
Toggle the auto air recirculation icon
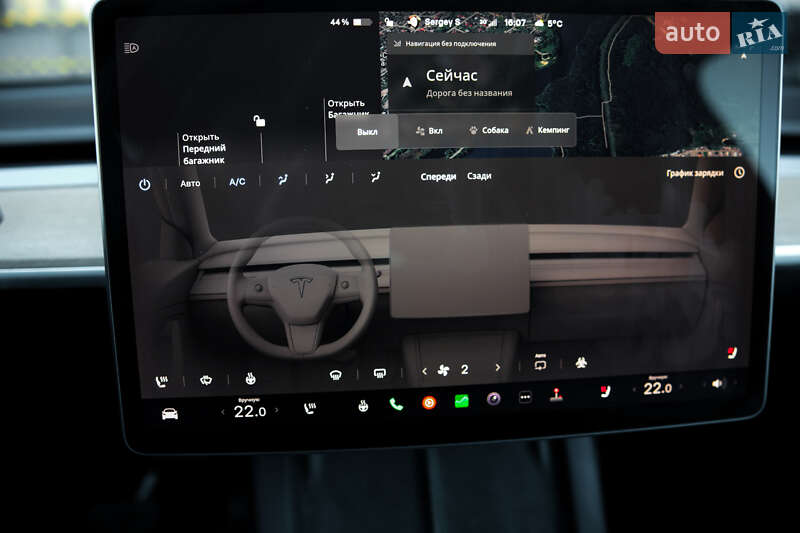click(x=540, y=363)
